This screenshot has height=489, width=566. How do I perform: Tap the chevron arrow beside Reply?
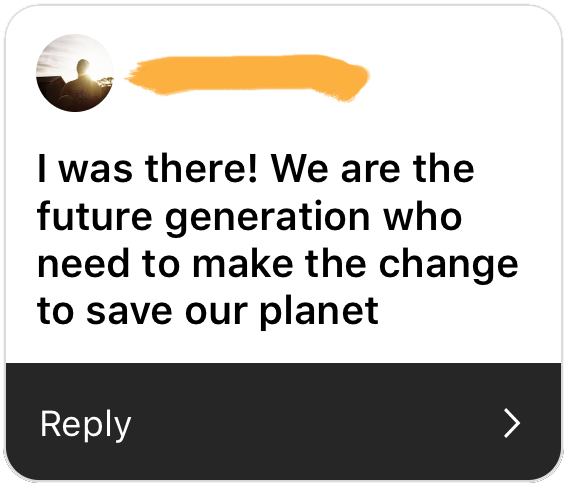pos(512,423)
